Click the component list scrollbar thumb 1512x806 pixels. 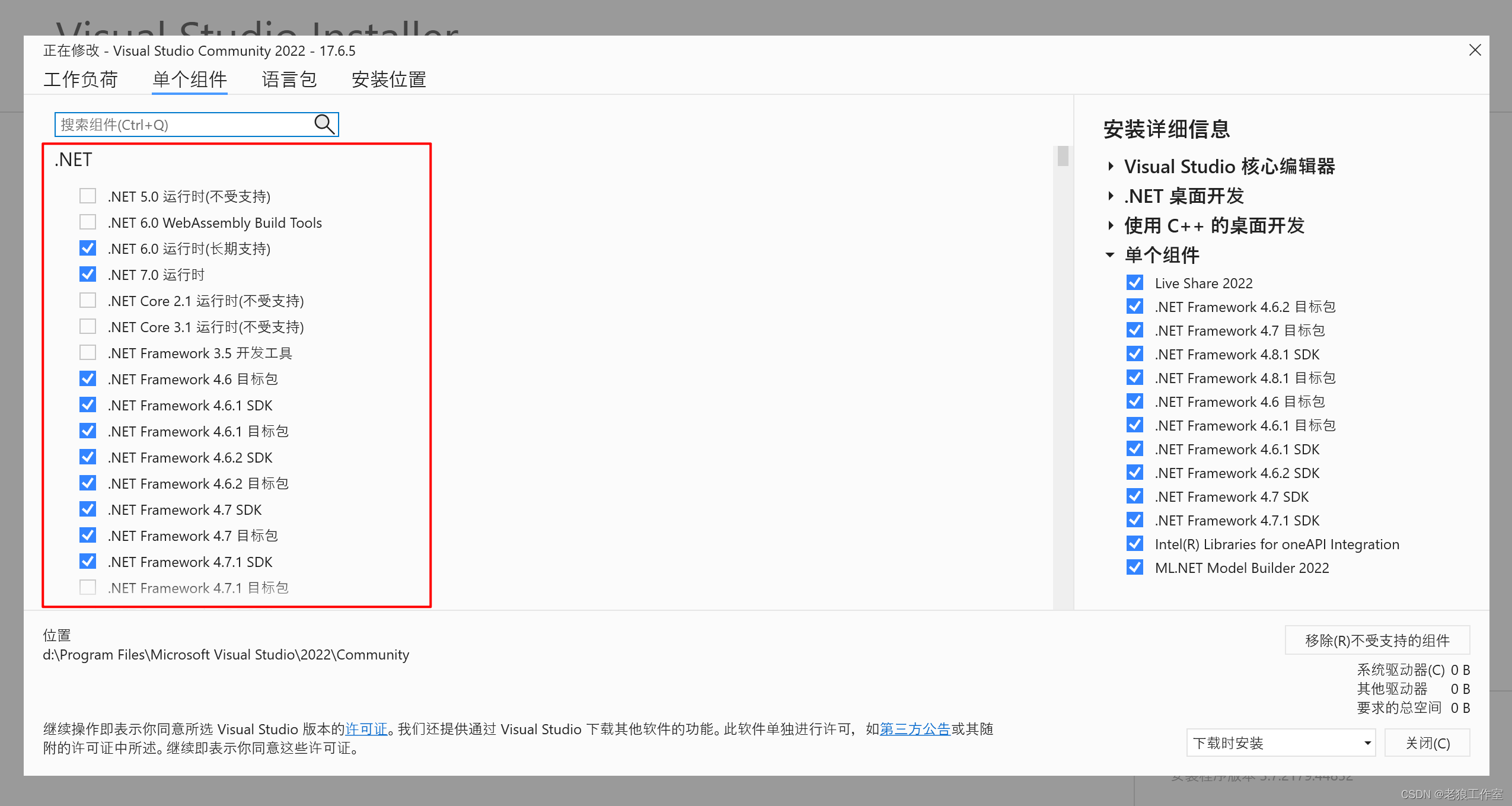tap(1063, 156)
